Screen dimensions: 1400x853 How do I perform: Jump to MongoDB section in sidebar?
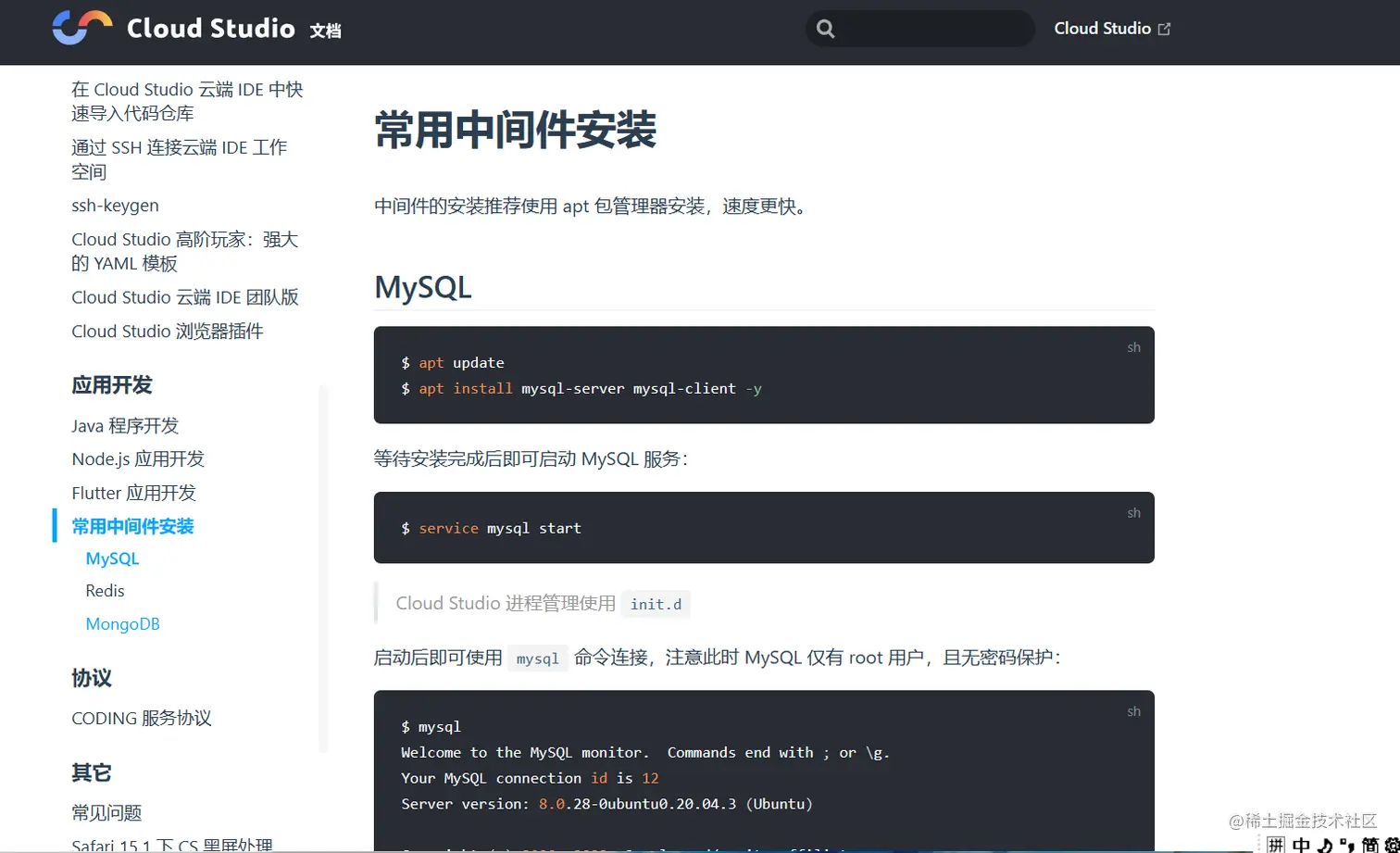(122, 624)
